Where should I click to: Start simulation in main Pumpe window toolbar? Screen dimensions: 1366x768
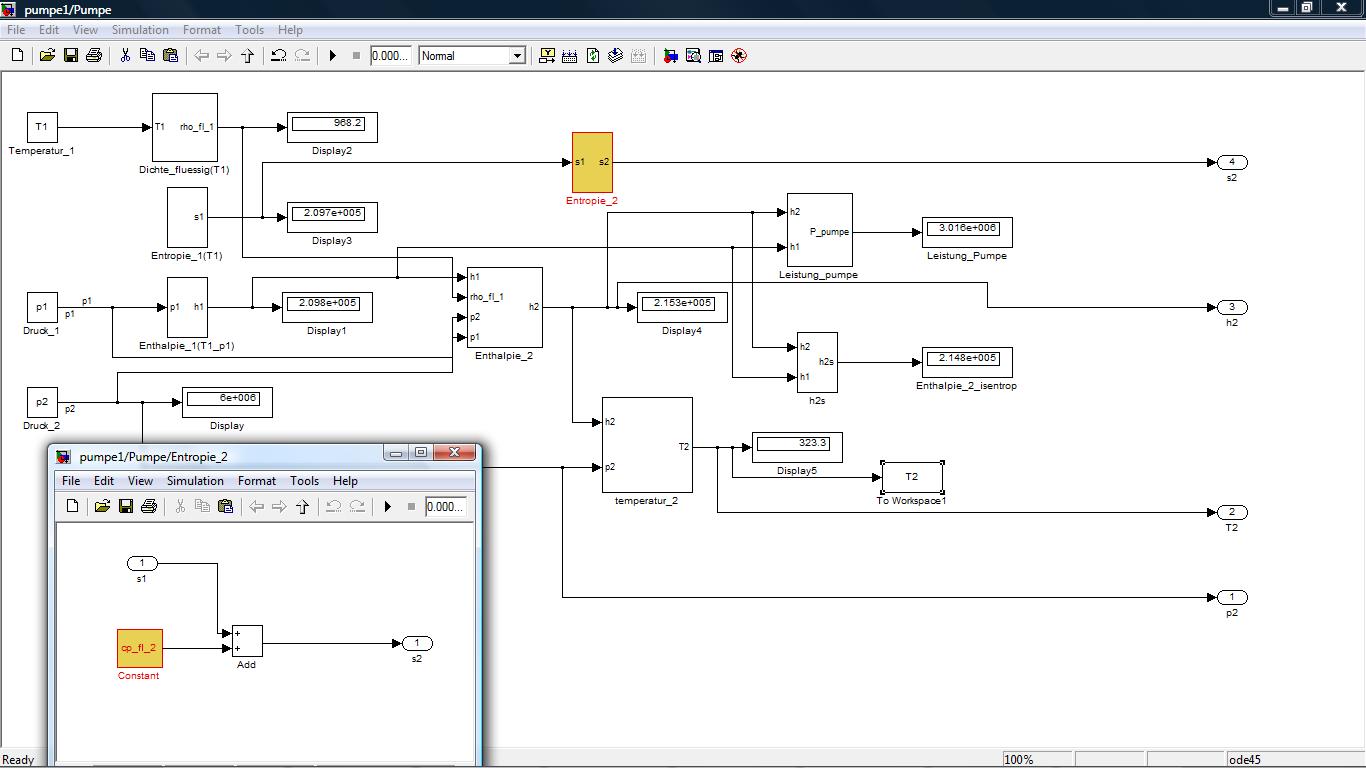click(333, 56)
